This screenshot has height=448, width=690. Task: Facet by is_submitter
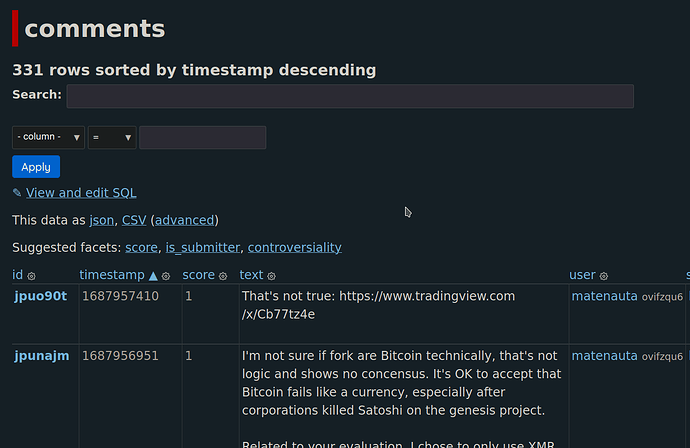[203, 247]
